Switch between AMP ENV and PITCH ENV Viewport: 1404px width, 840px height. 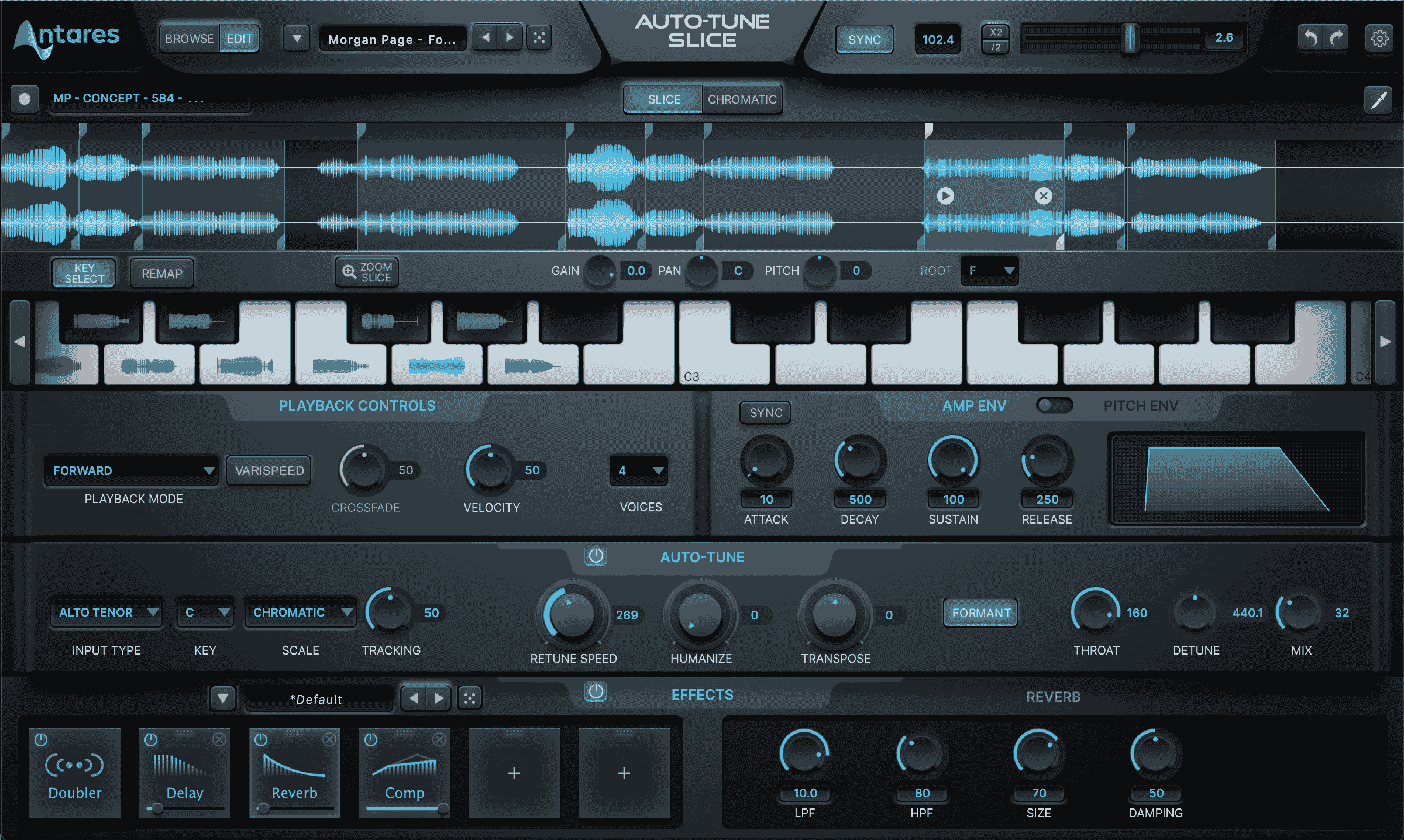tap(1054, 405)
